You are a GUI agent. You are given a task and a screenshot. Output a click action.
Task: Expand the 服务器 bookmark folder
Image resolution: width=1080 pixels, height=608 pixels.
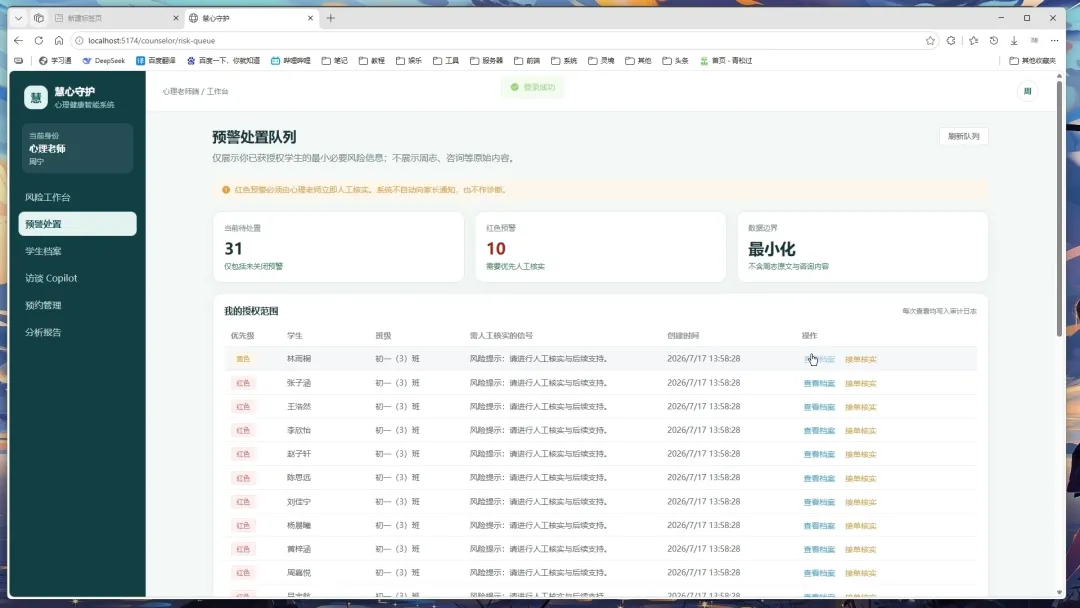point(487,61)
